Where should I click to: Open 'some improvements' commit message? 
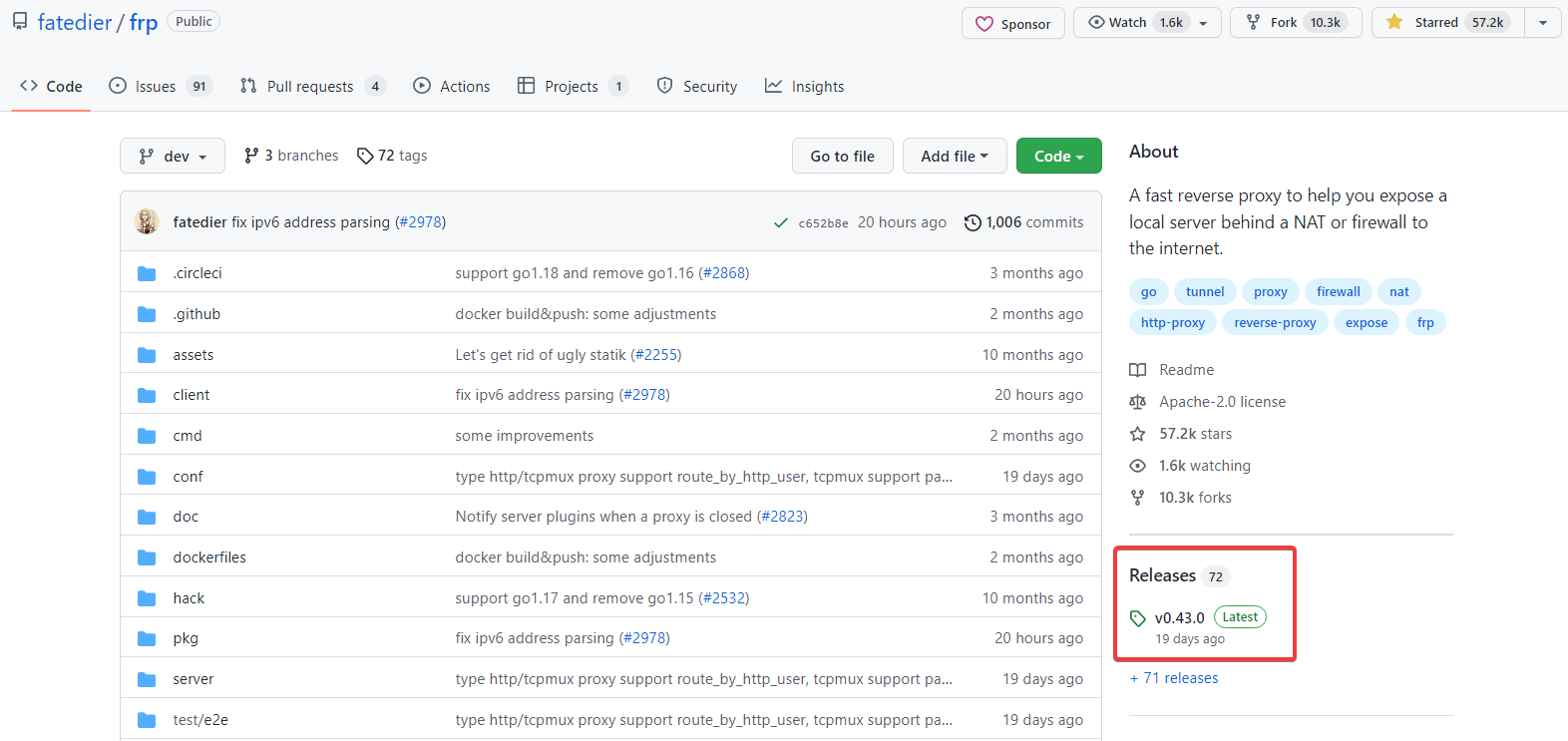[525, 436]
